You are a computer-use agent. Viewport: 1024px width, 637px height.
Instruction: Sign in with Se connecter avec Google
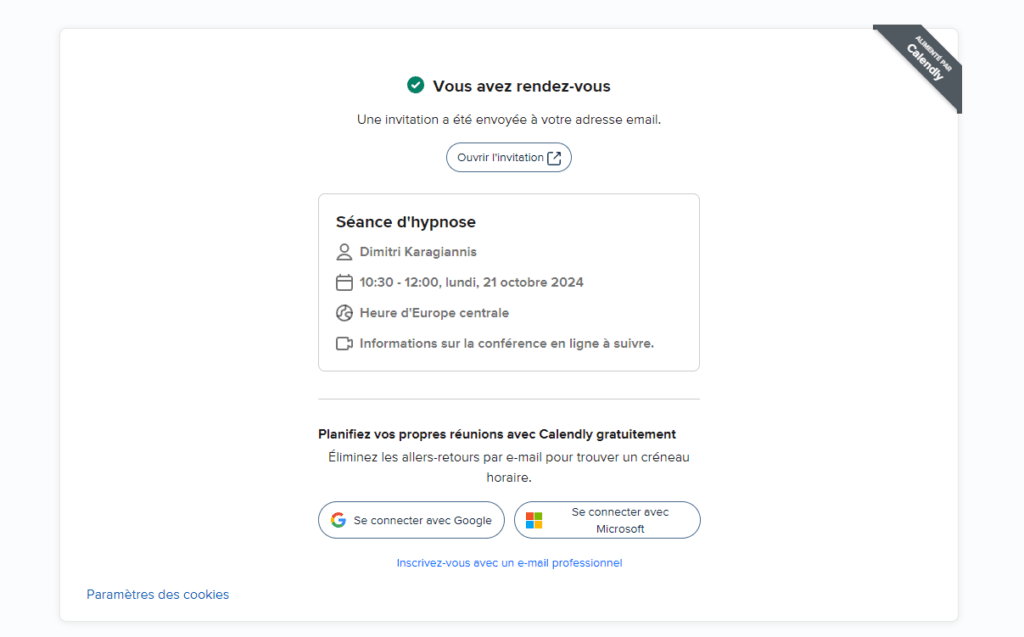point(411,520)
